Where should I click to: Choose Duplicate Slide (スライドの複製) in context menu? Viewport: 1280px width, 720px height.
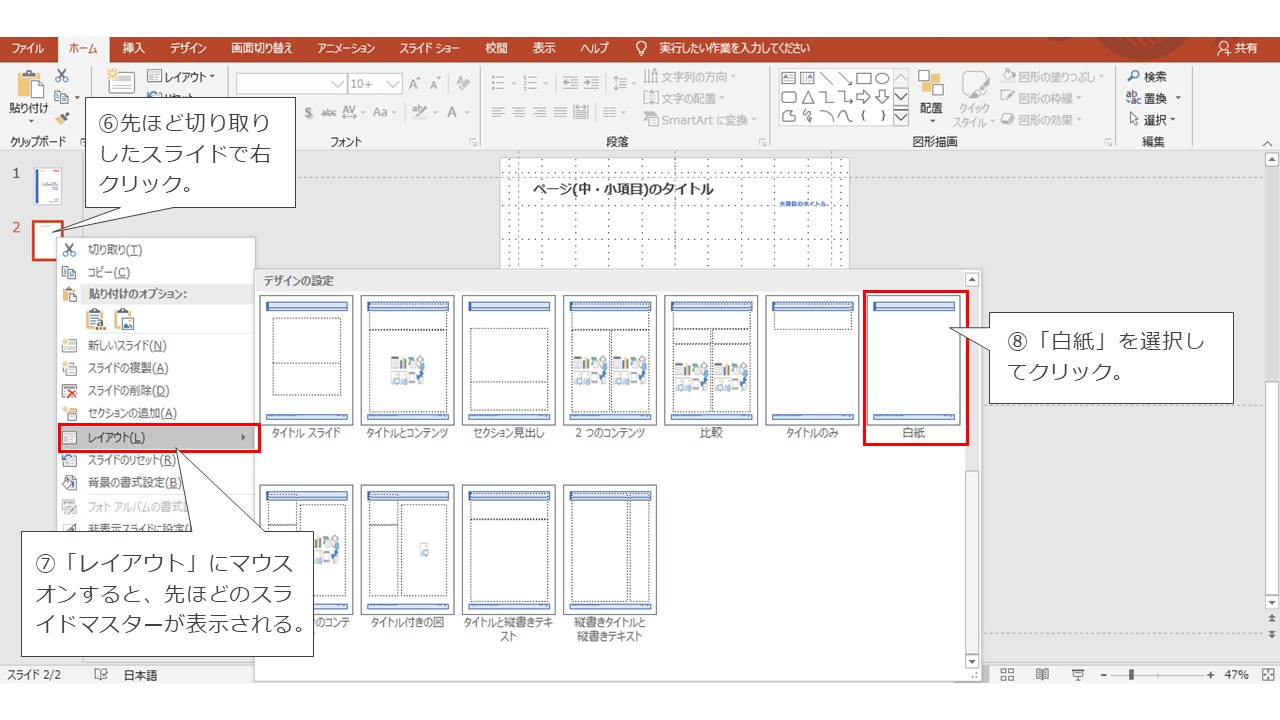156,368
